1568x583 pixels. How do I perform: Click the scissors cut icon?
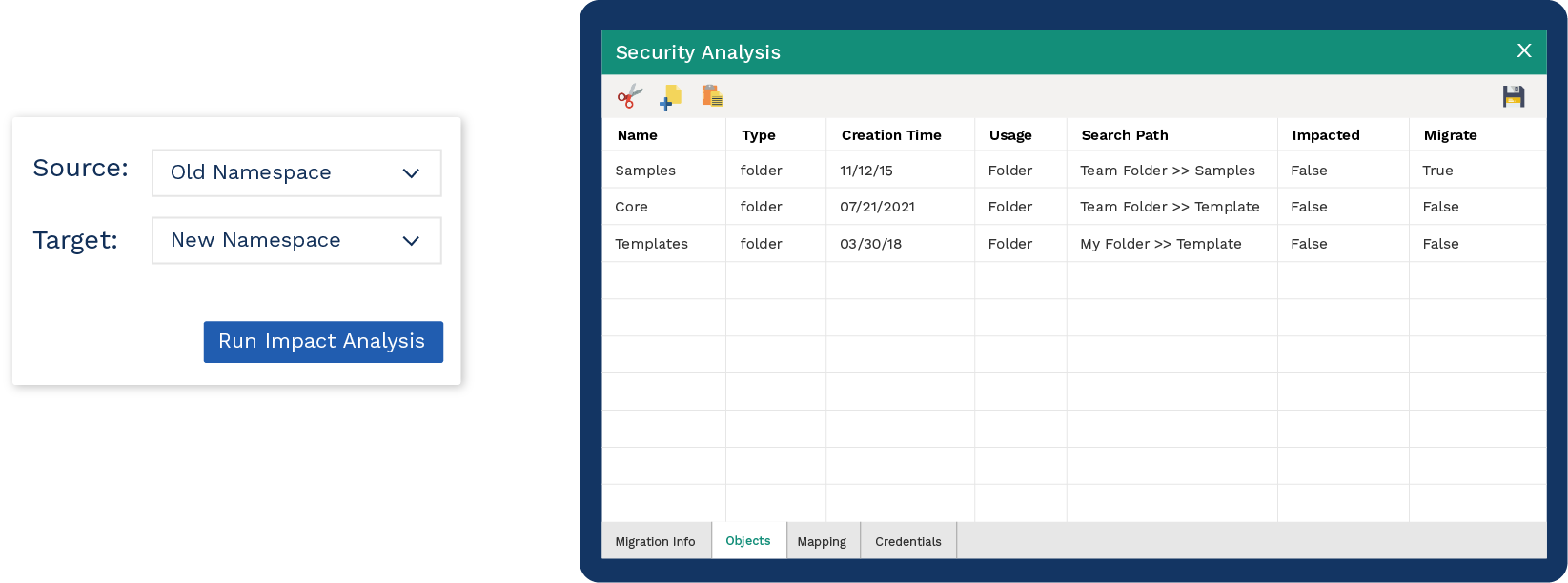(x=630, y=96)
